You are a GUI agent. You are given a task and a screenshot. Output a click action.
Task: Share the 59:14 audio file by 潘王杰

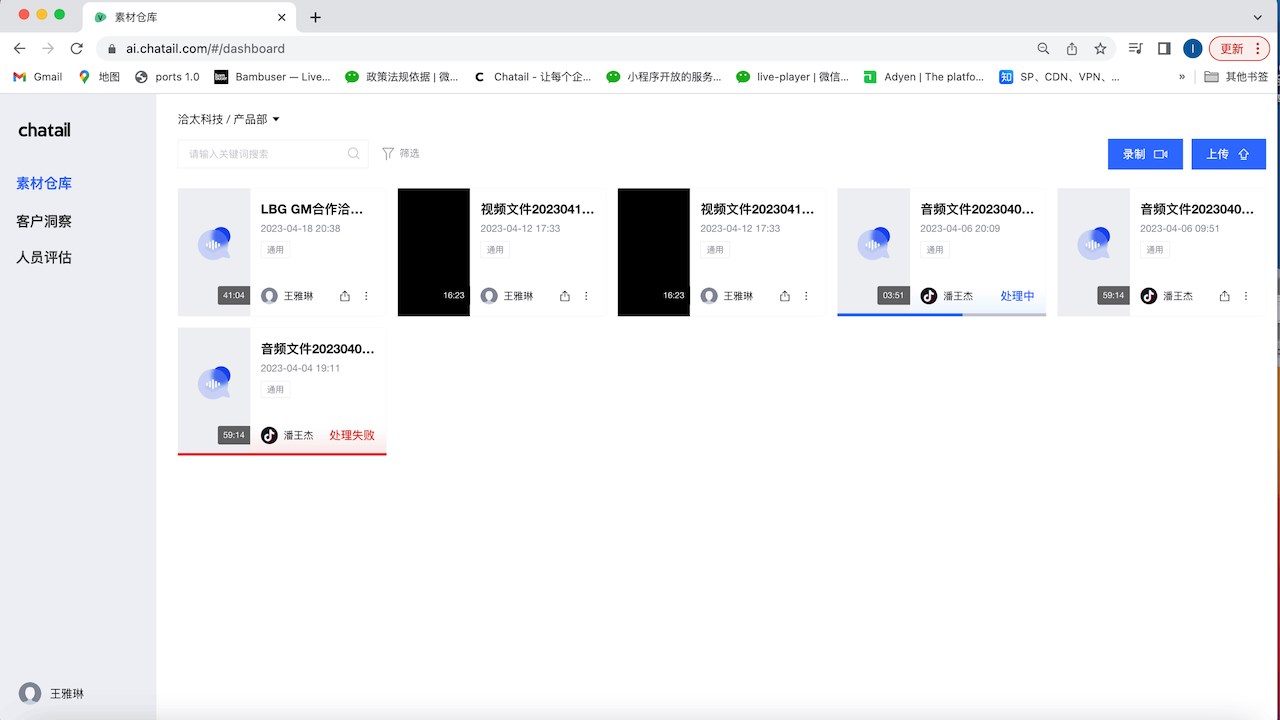coord(1225,296)
